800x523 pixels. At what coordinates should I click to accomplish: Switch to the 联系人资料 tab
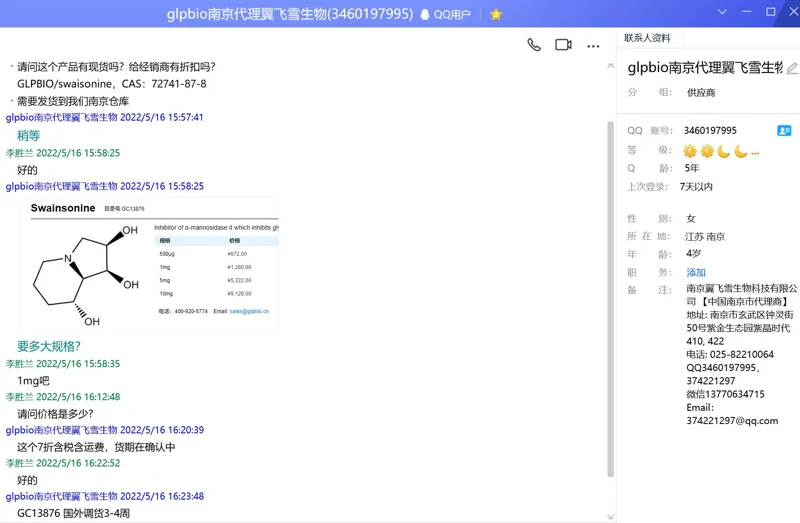(x=647, y=38)
